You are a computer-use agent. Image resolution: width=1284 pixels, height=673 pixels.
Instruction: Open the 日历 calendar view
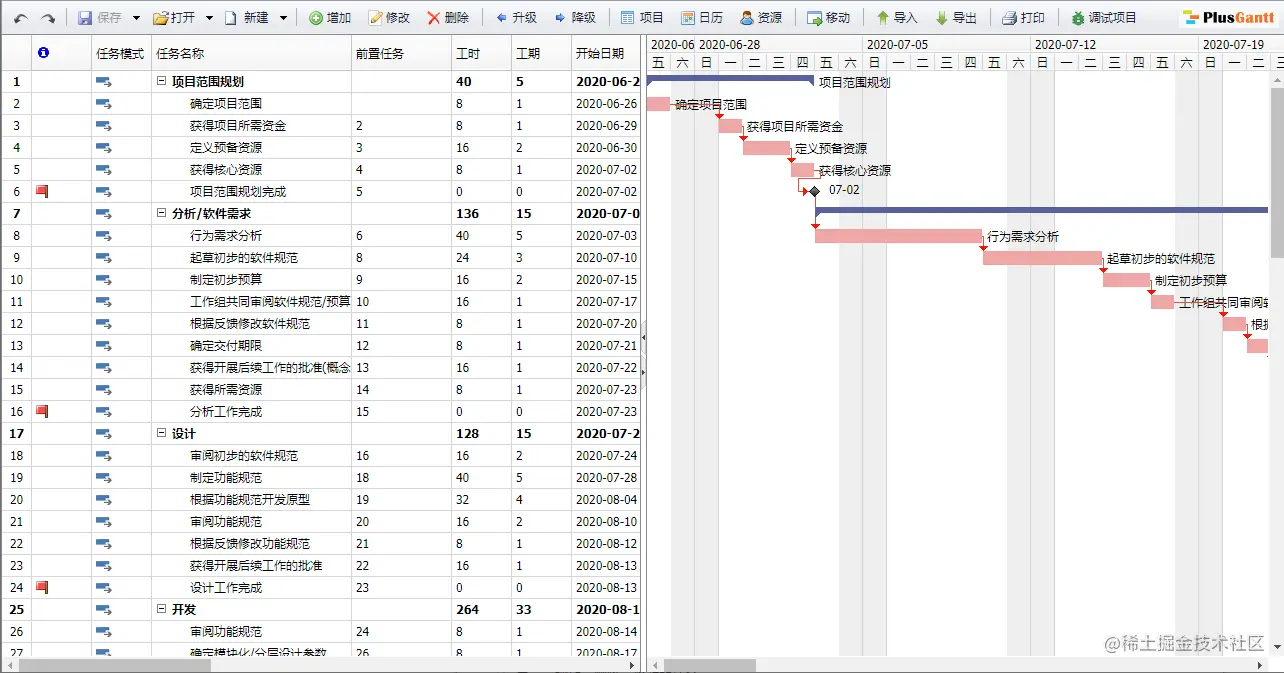coord(701,16)
